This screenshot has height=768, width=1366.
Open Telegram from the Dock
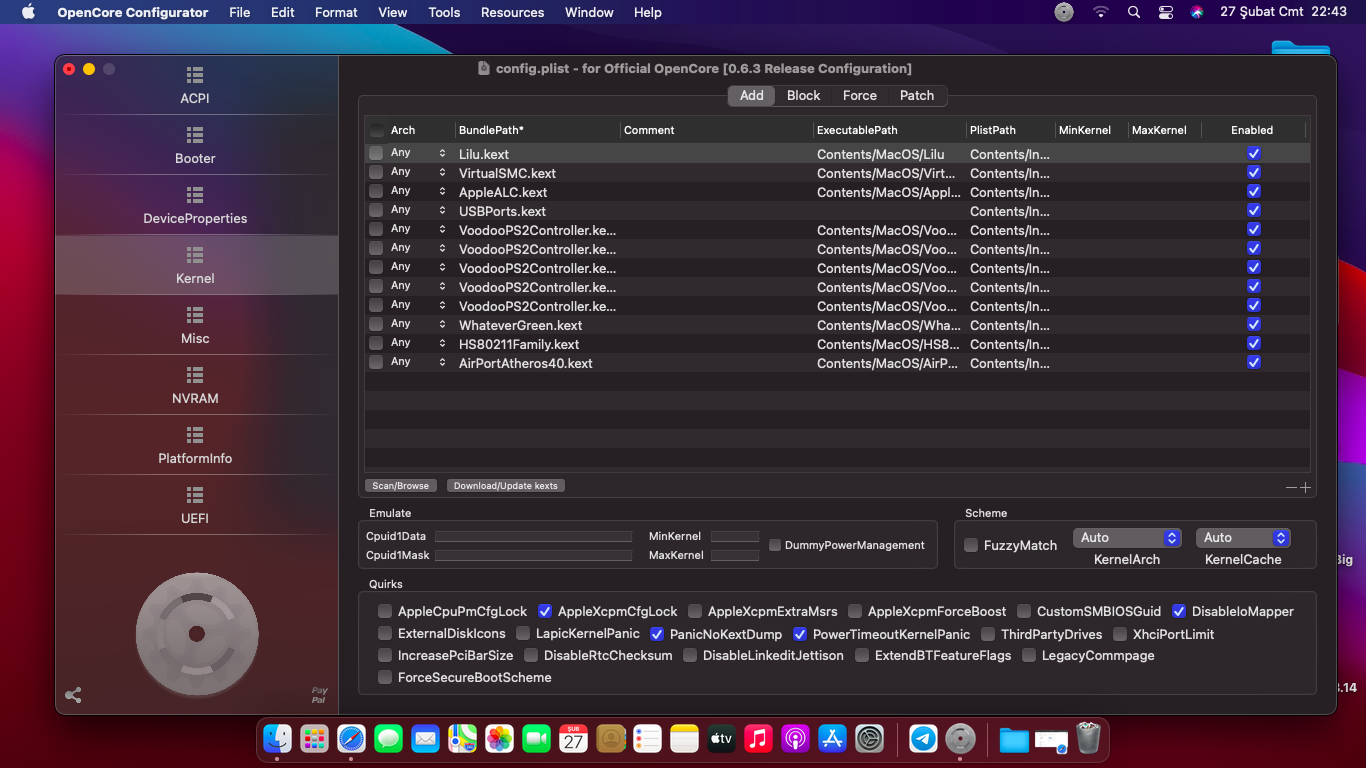[x=924, y=739]
